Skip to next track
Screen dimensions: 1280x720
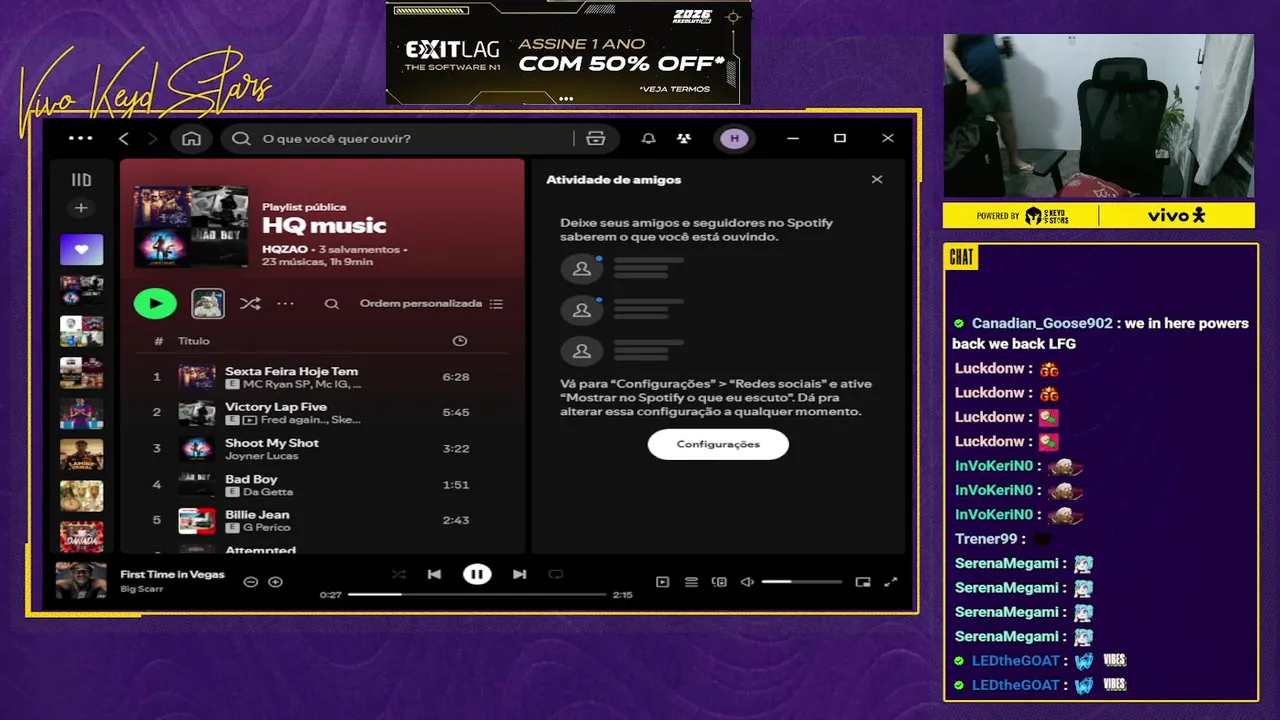pos(519,574)
